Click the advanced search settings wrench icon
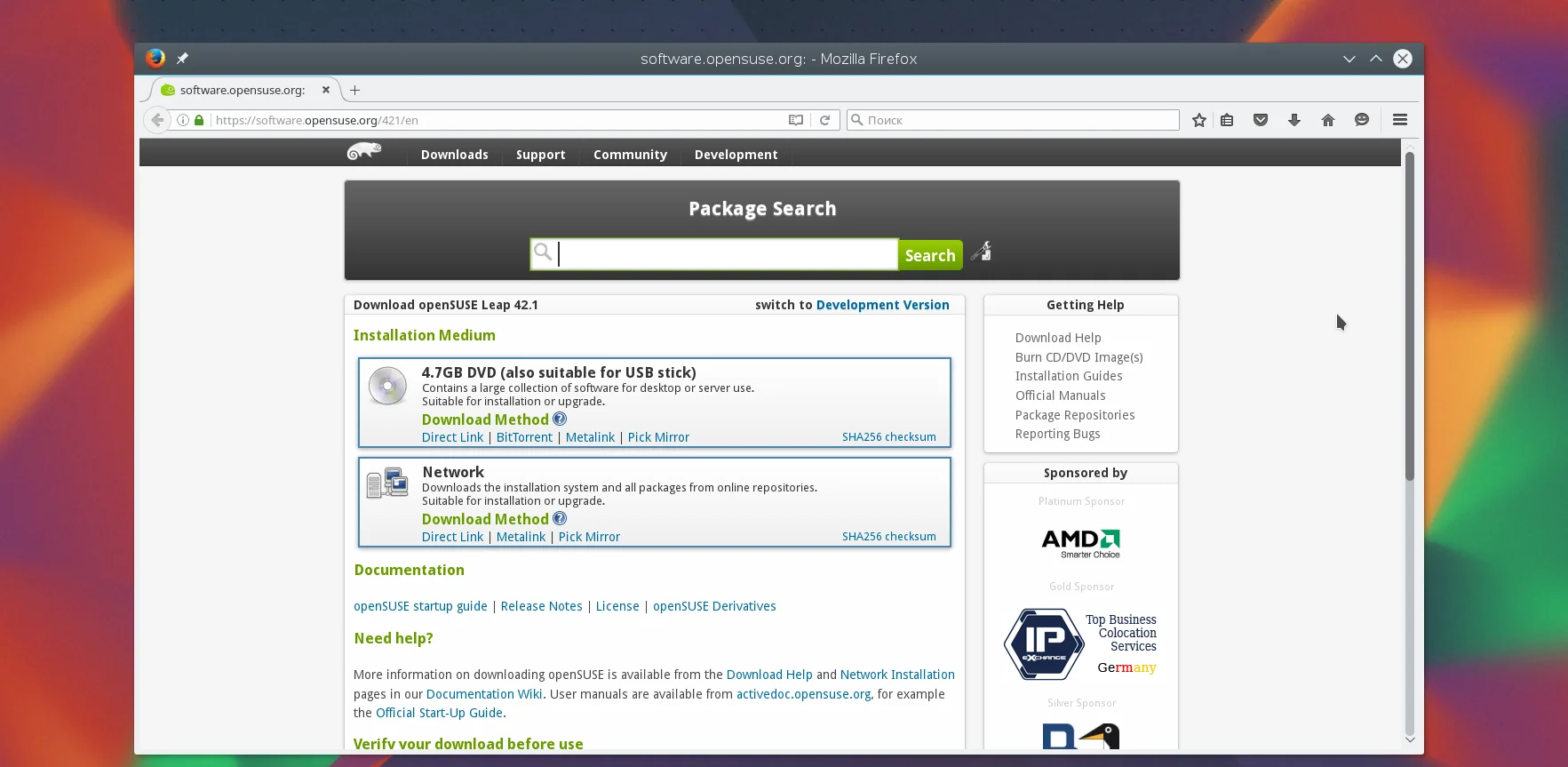Screen dimensions: 1568x767 (981, 252)
